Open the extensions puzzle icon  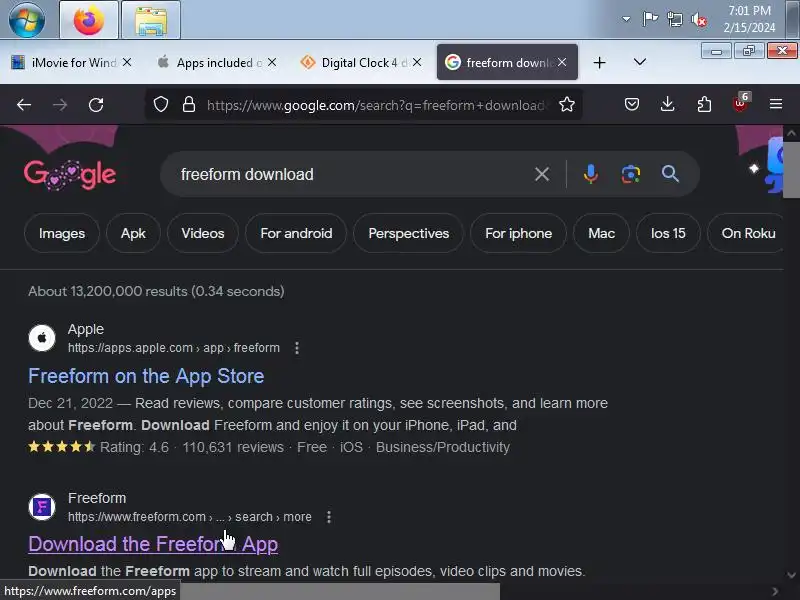click(704, 105)
